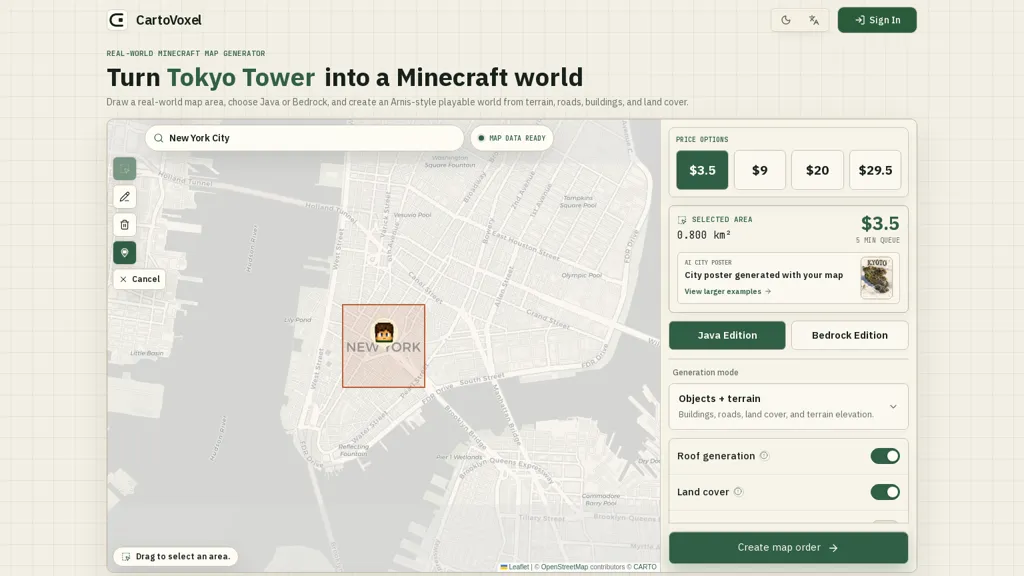Focus the New York City search field

pyautogui.click(x=304, y=138)
